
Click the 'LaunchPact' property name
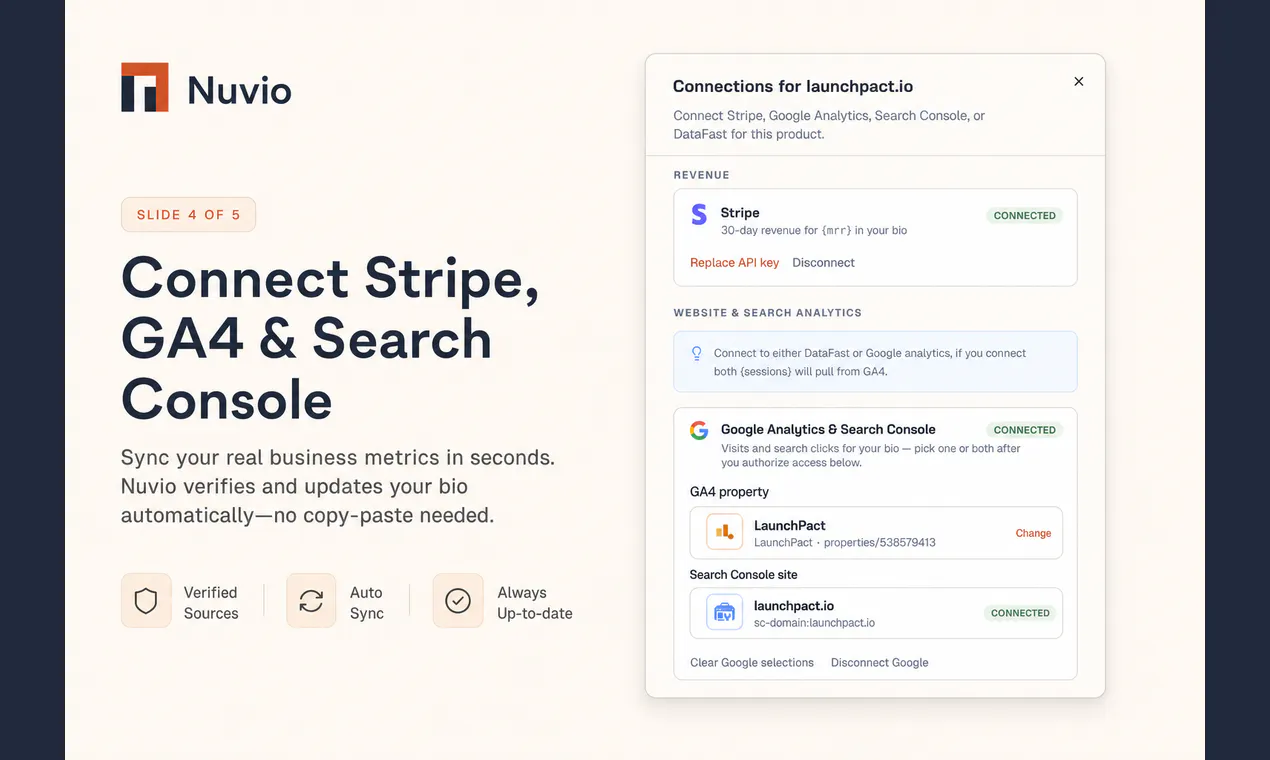coord(790,525)
